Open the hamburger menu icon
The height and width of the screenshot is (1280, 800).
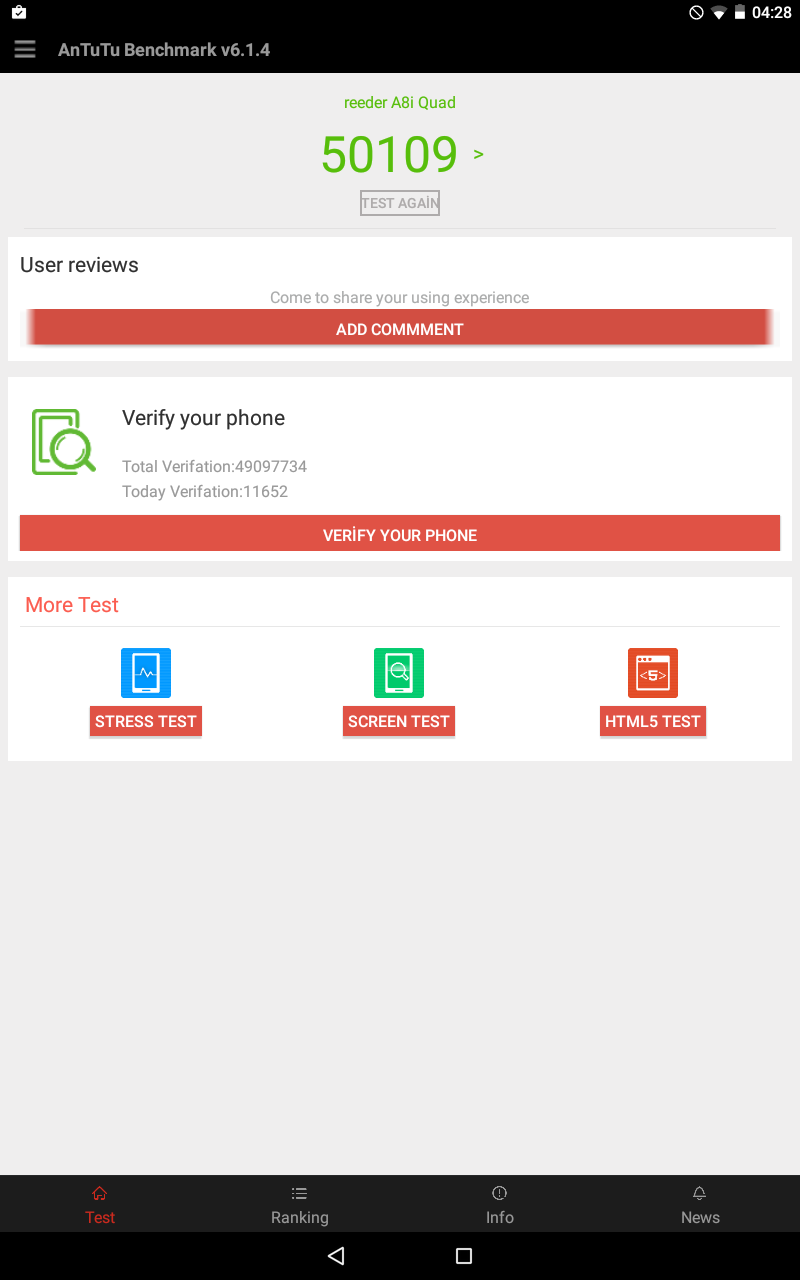coord(25,49)
